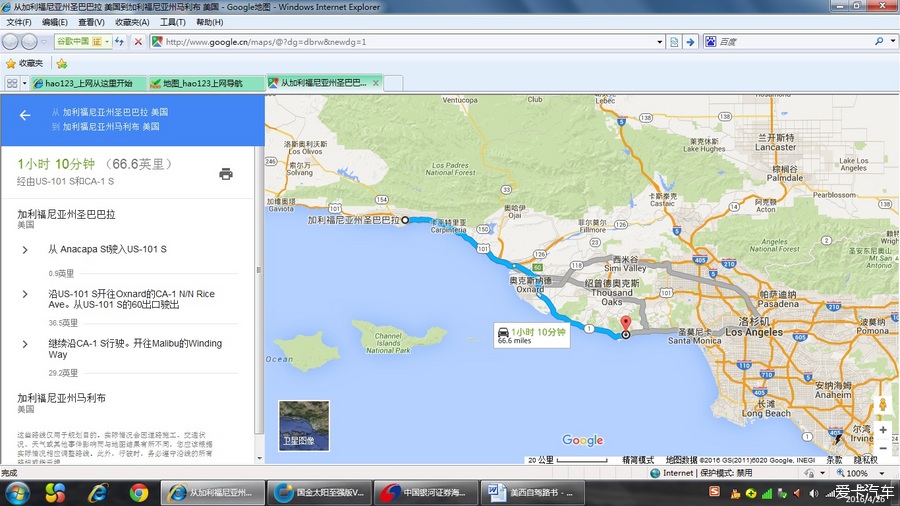Click the Sogou S input tray icon
Viewport: 900px width, 506px height.
715,492
